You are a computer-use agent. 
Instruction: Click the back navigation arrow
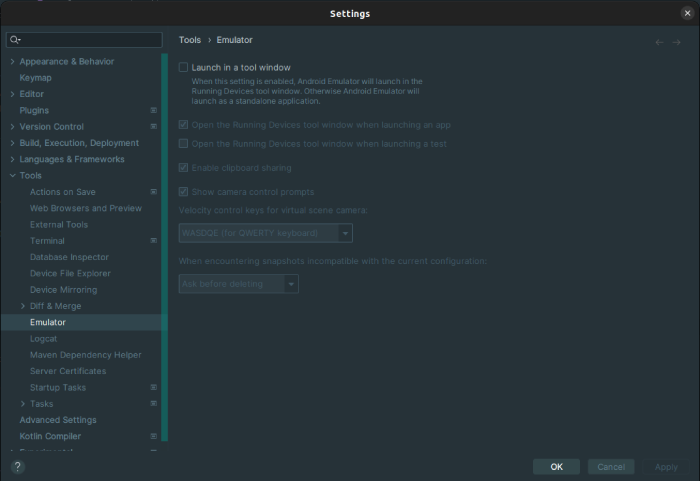point(660,42)
